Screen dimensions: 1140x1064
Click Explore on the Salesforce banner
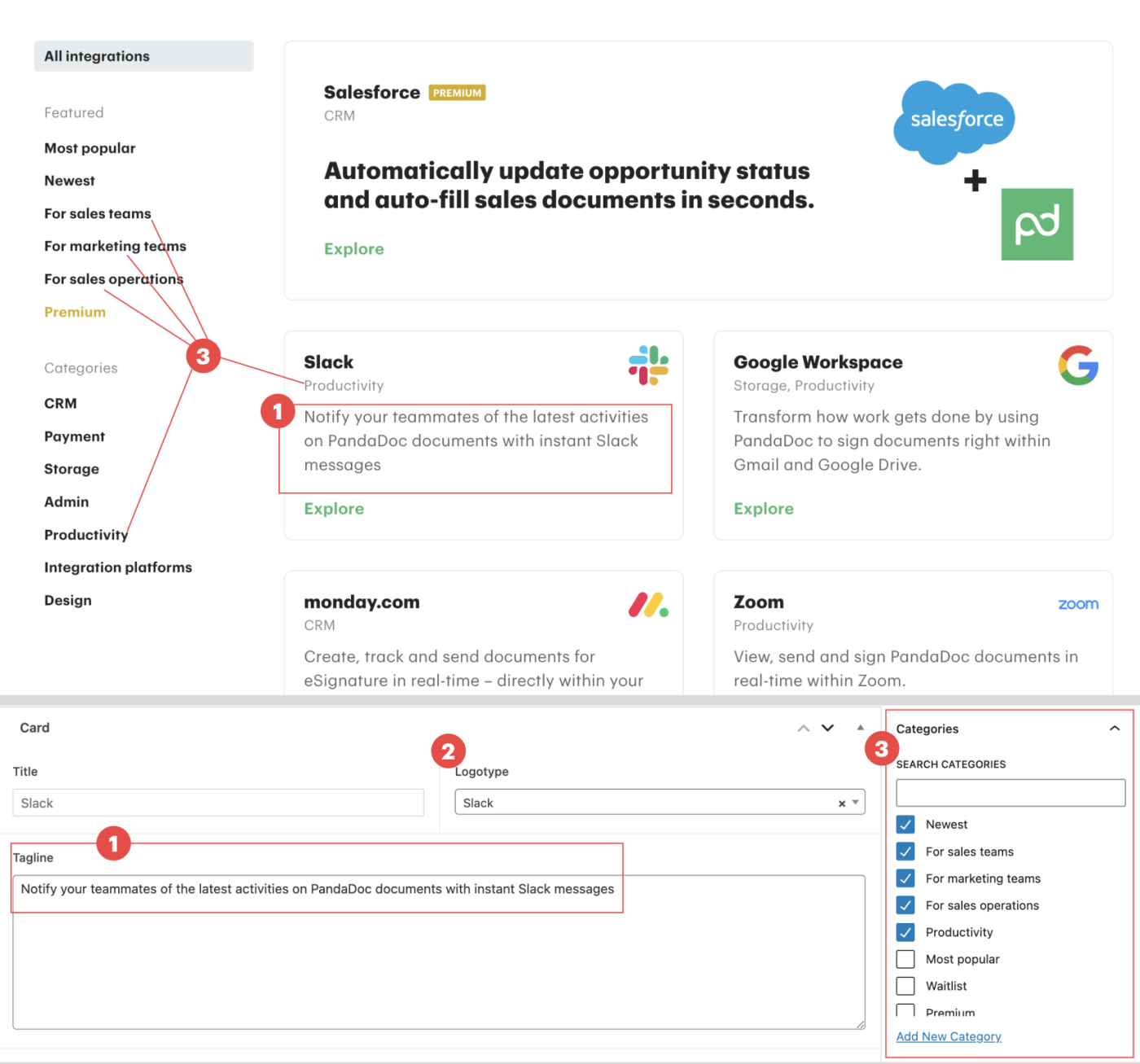point(354,249)
